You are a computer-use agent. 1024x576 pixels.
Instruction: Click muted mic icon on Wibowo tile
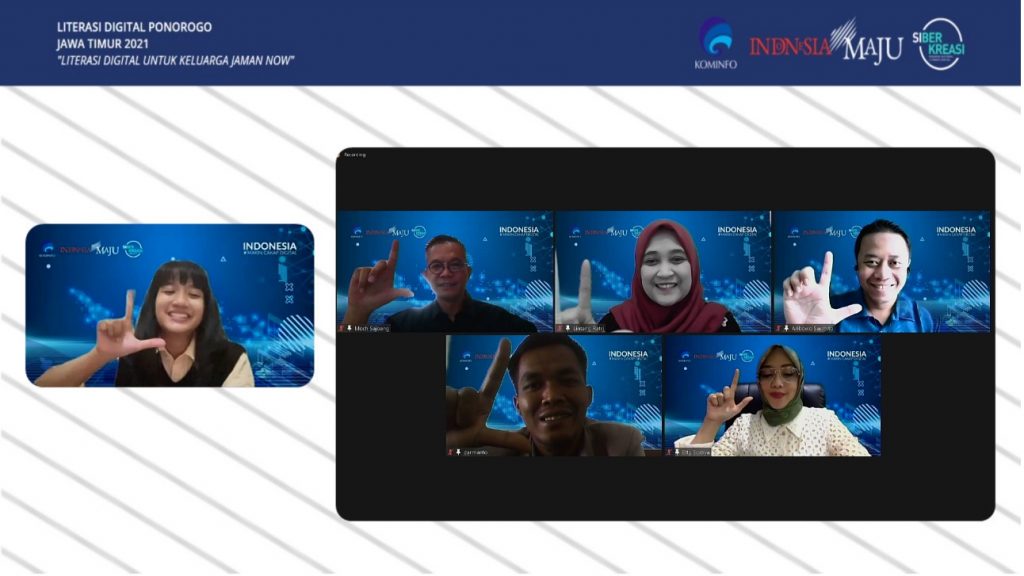click(x=778, y=328)
